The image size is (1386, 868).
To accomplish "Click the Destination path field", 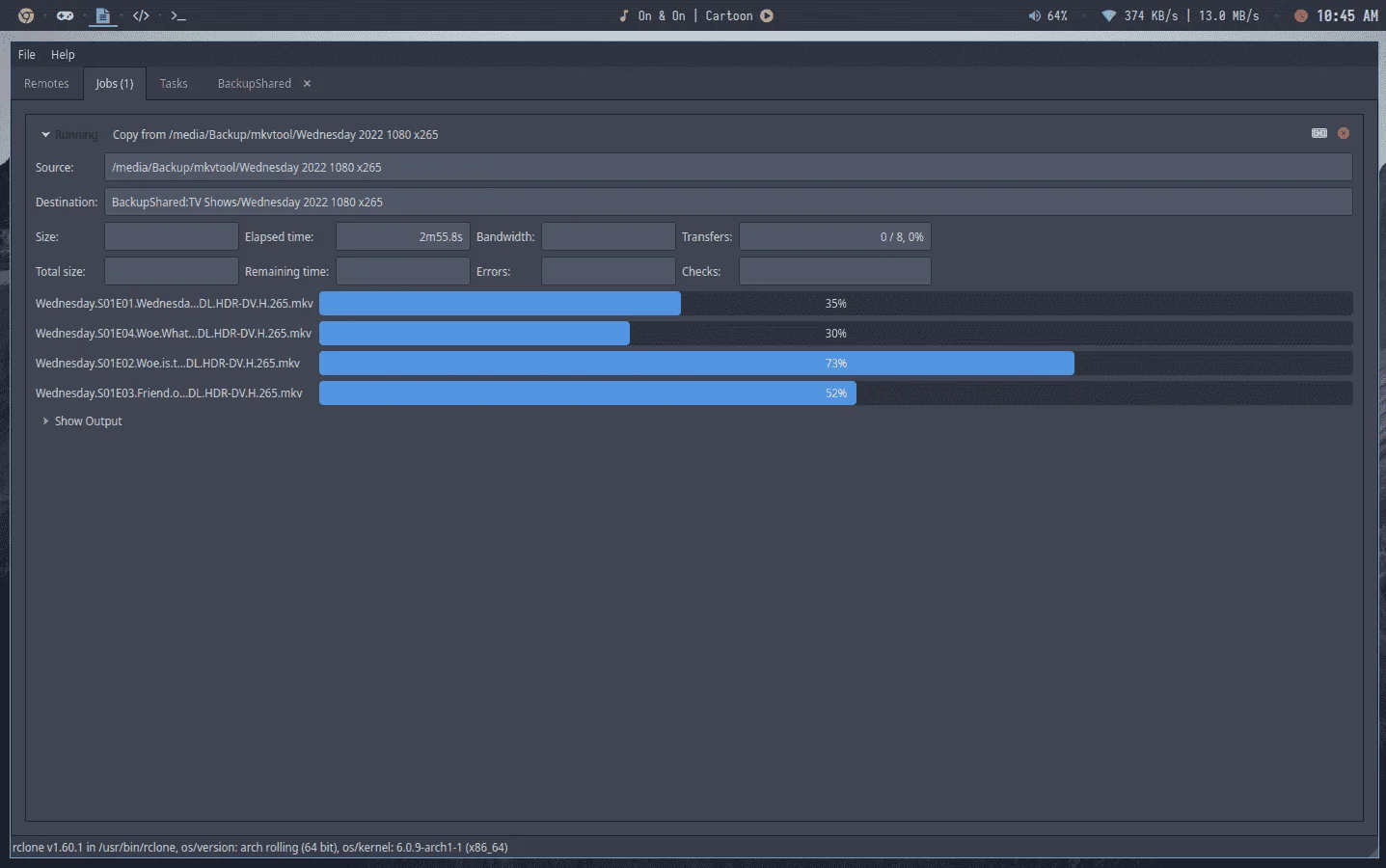I will click(x=728, y=202).
